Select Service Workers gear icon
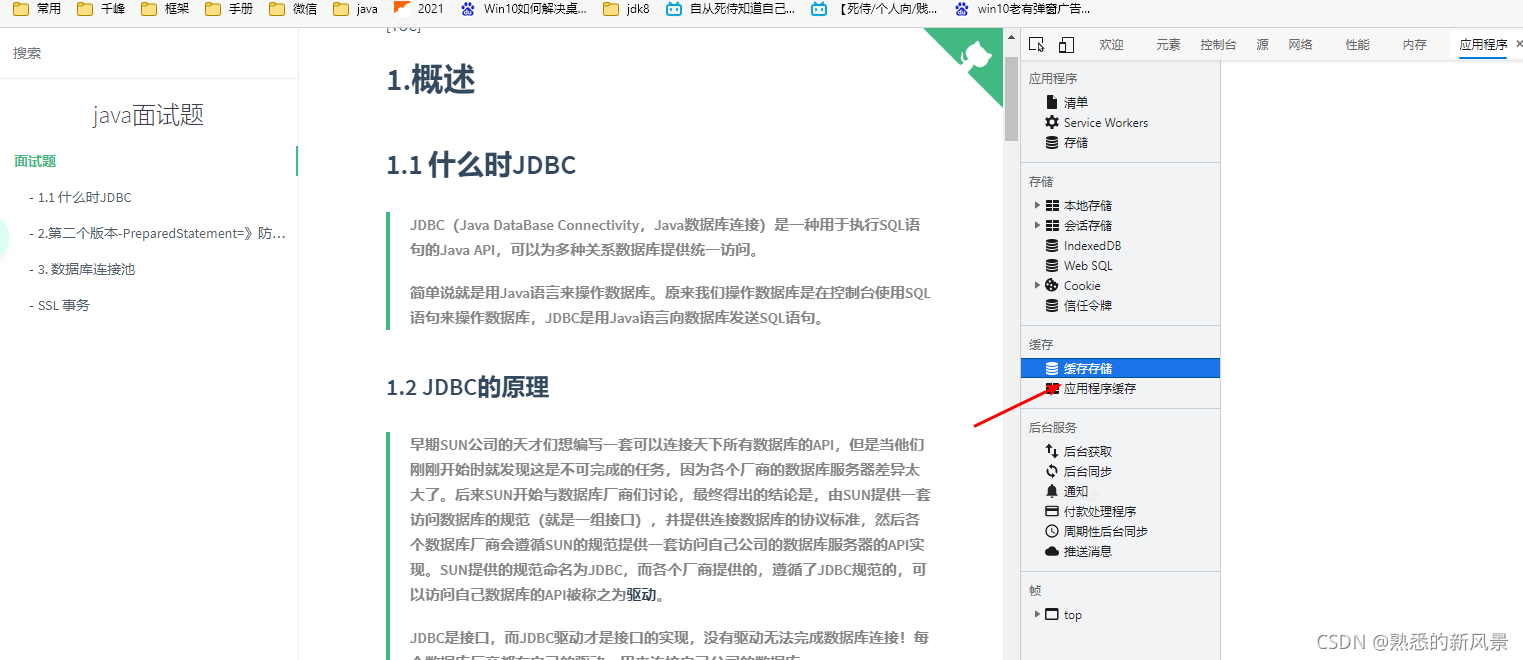1523x660 pixels. pyautogui.click(x=1052, y=122)
